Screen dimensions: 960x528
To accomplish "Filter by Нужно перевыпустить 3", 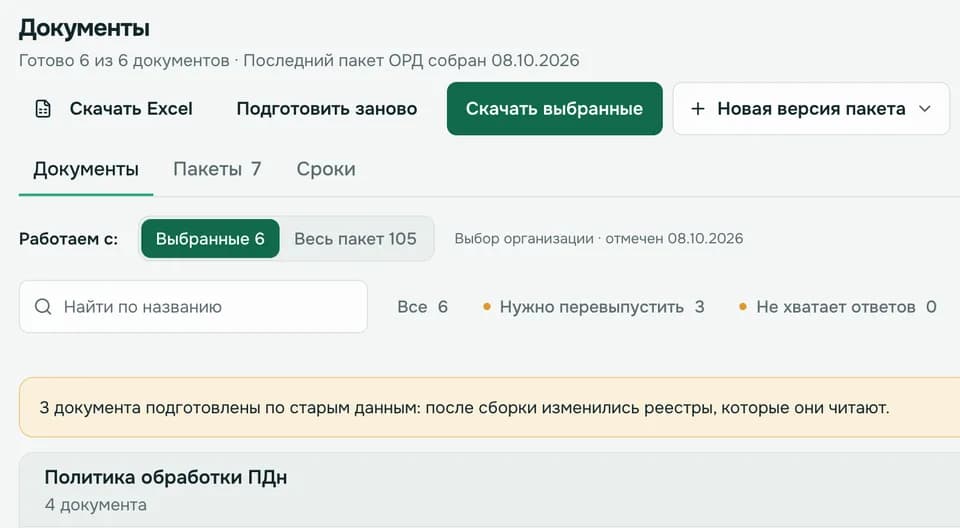I will [593, 306].
